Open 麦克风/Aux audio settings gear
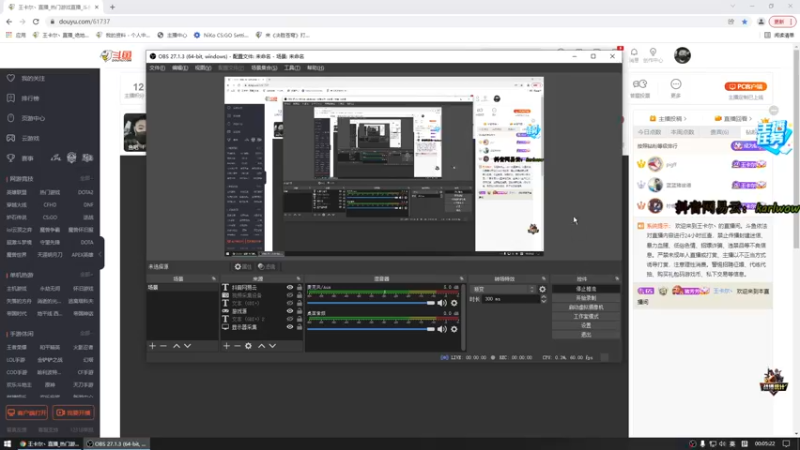Viewport: 800px width, 450px height. (454, 303)
